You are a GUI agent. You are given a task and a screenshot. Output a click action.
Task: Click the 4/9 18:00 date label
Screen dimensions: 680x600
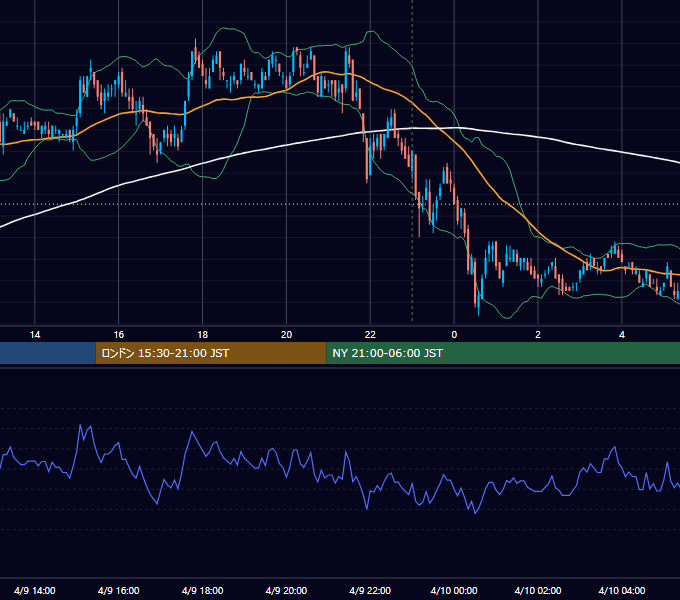click(x=203, y=590)
